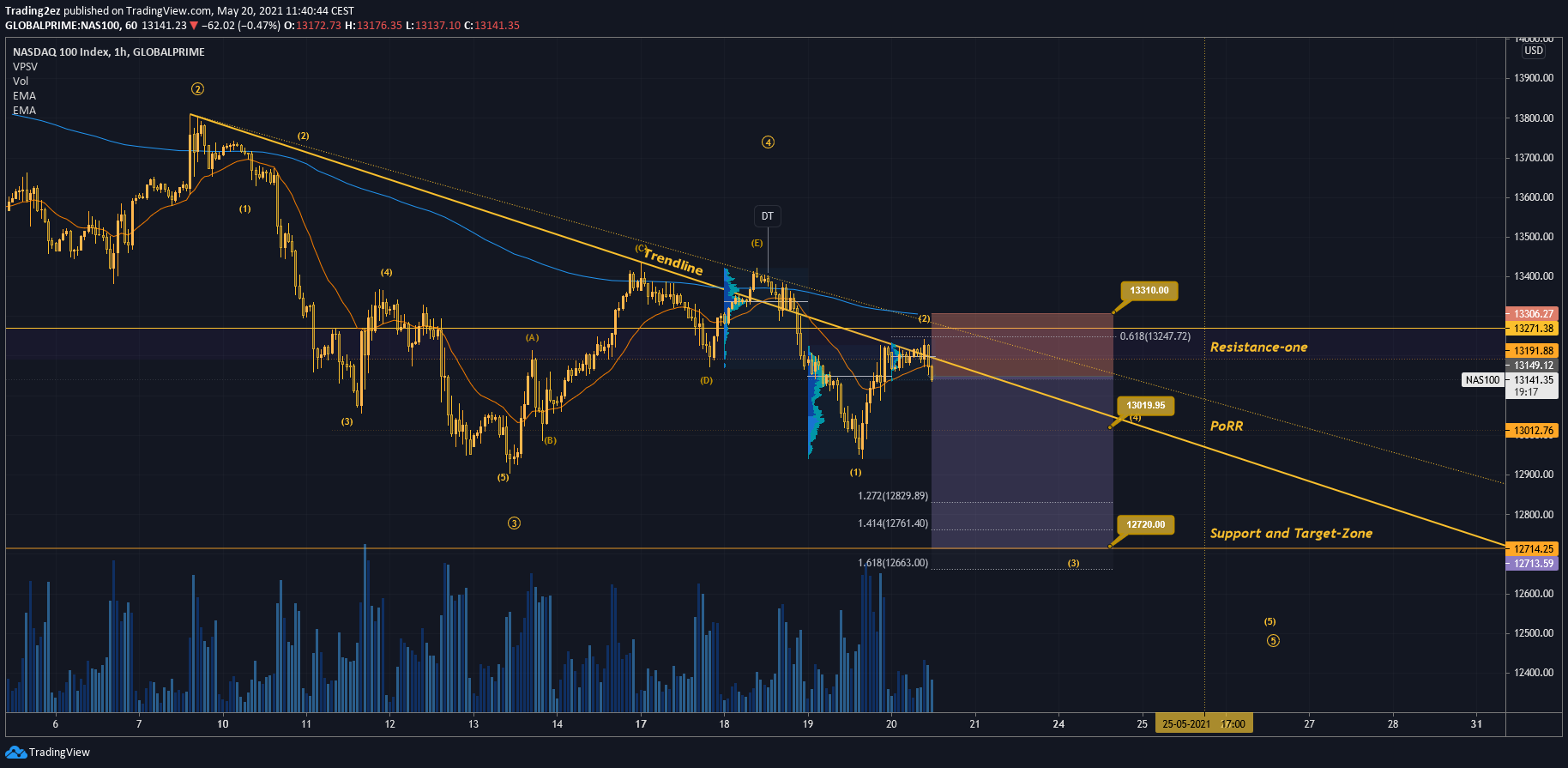This screenshot has width=1568, height=768.
Task: Click the Trendline text label
Action: point(673,262)
